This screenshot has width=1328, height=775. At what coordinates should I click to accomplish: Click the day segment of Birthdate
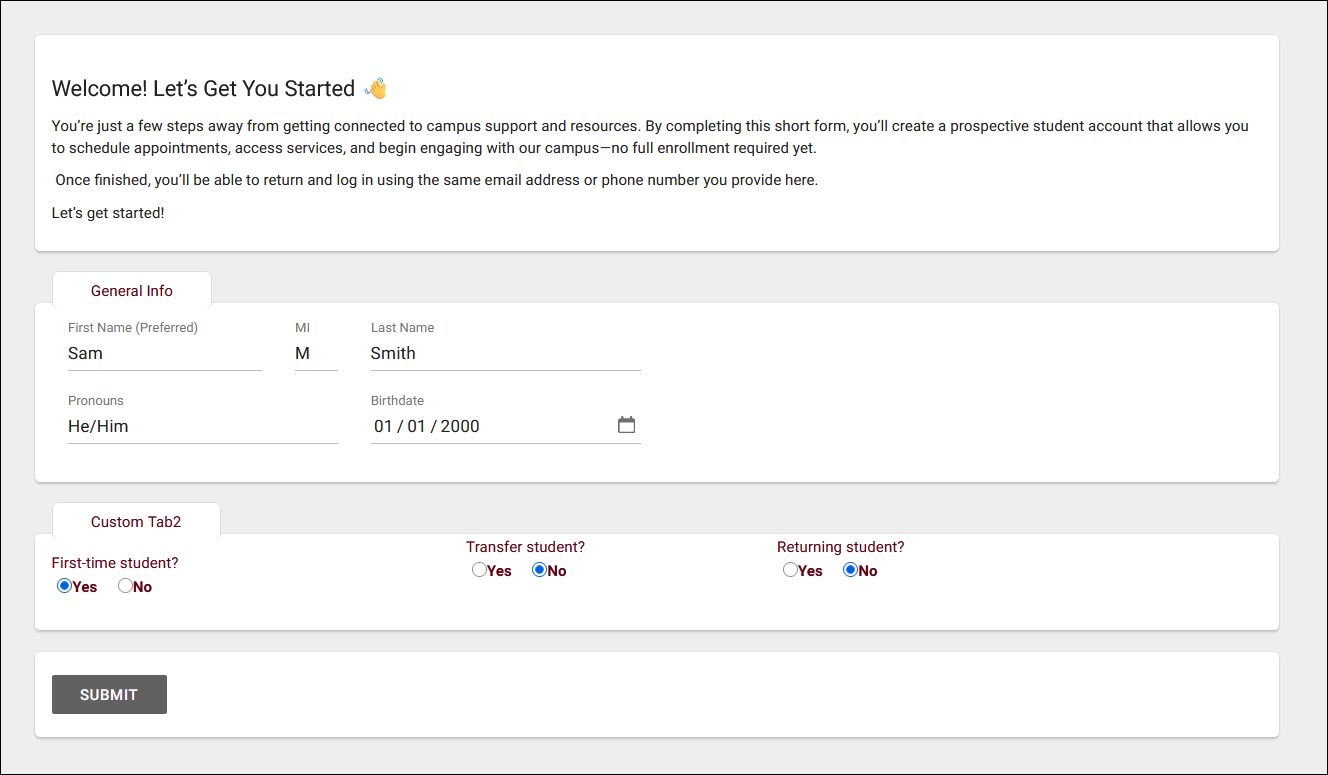point(416,426)
